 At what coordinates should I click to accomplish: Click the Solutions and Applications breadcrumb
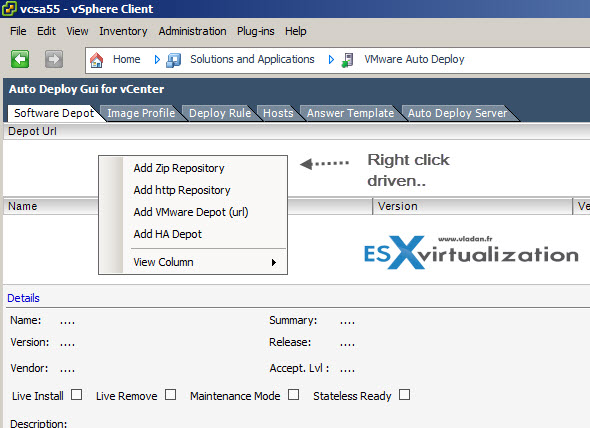[252, 59]
